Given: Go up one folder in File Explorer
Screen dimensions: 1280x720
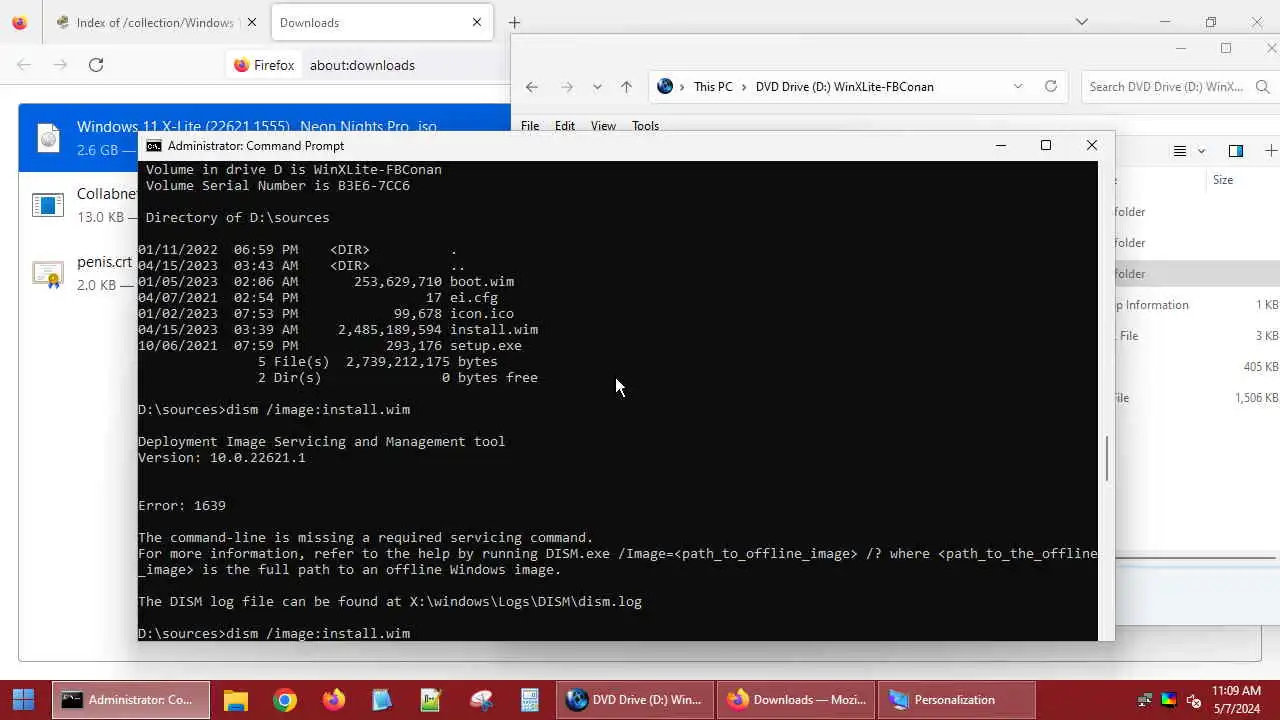Looking at the screenshot, I should point(626,87).
